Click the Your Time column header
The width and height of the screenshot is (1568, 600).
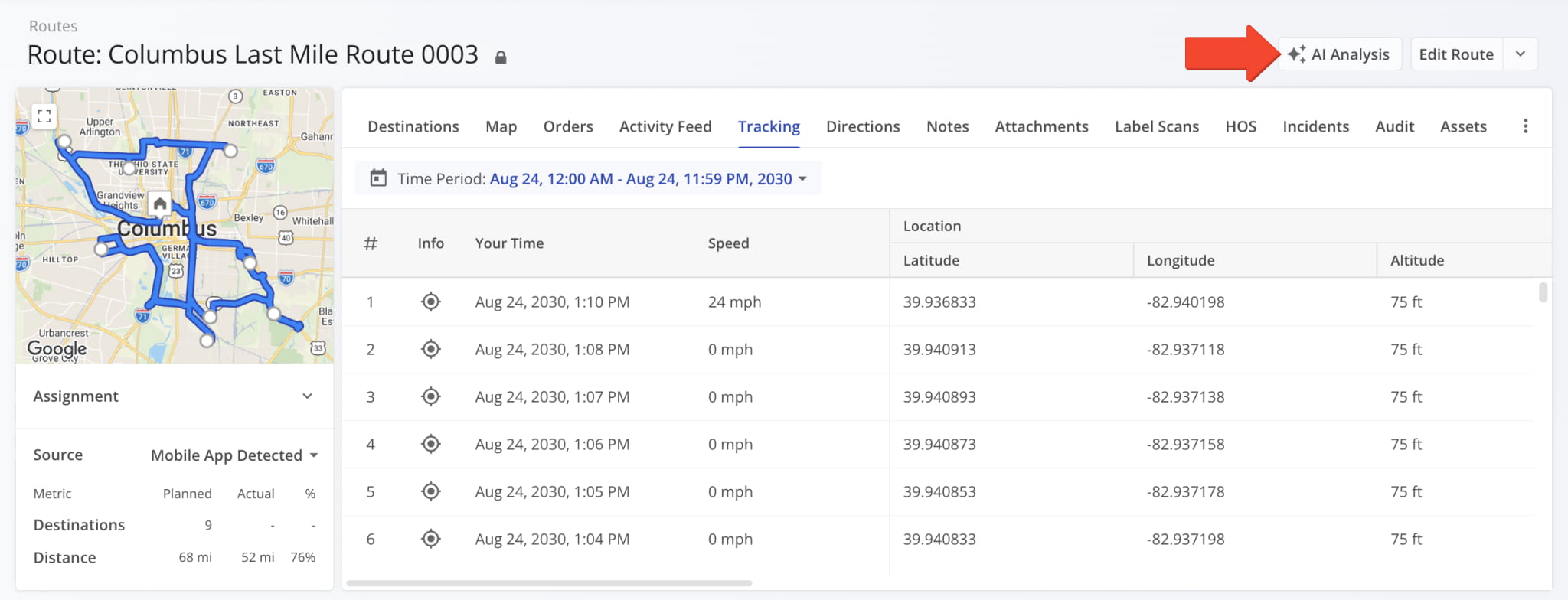coord(509,243)
